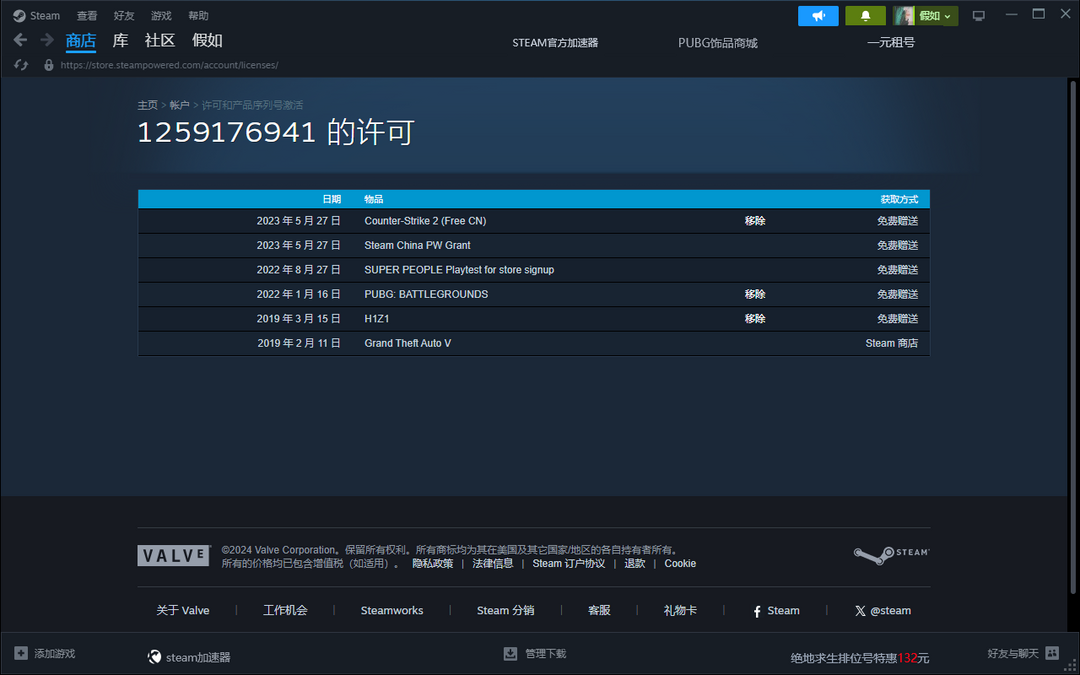Click STEAM官方加速器 banner link
This screenshot has height=675, width=1080.
[555, 43]
